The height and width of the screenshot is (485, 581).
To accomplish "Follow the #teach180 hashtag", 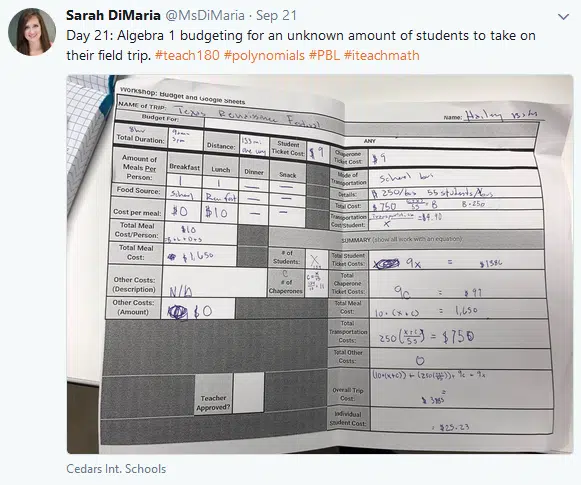I will (x=187, y=55).
